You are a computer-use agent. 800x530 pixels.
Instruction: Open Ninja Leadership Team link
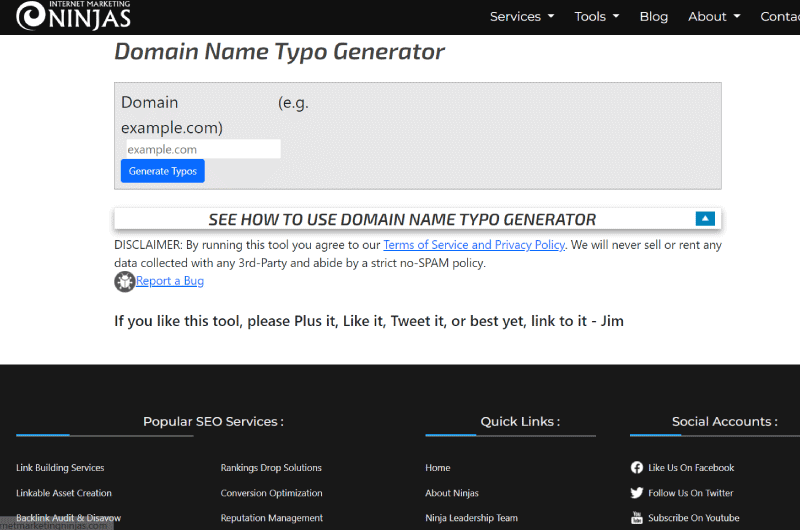pyautogui.click(x=471, y=518)
